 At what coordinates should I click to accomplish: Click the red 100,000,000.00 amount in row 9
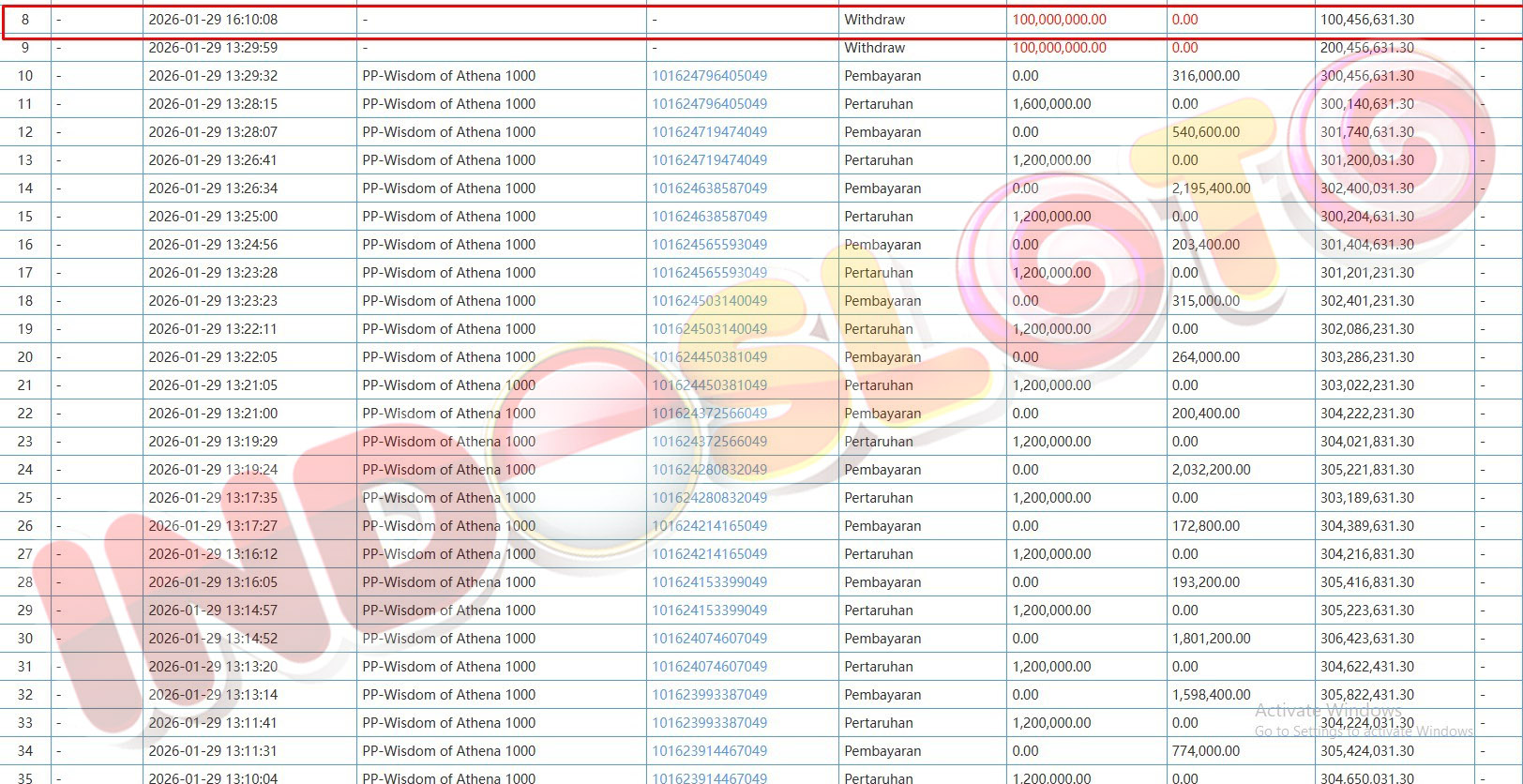click(1059, 48)
